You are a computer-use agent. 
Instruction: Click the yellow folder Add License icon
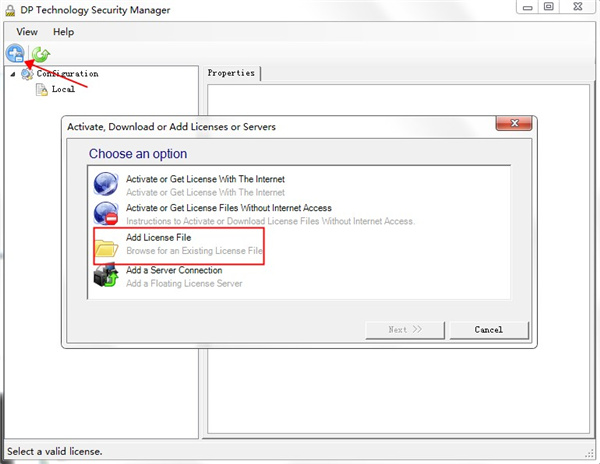pyautogui.click(x=106, y=248)
